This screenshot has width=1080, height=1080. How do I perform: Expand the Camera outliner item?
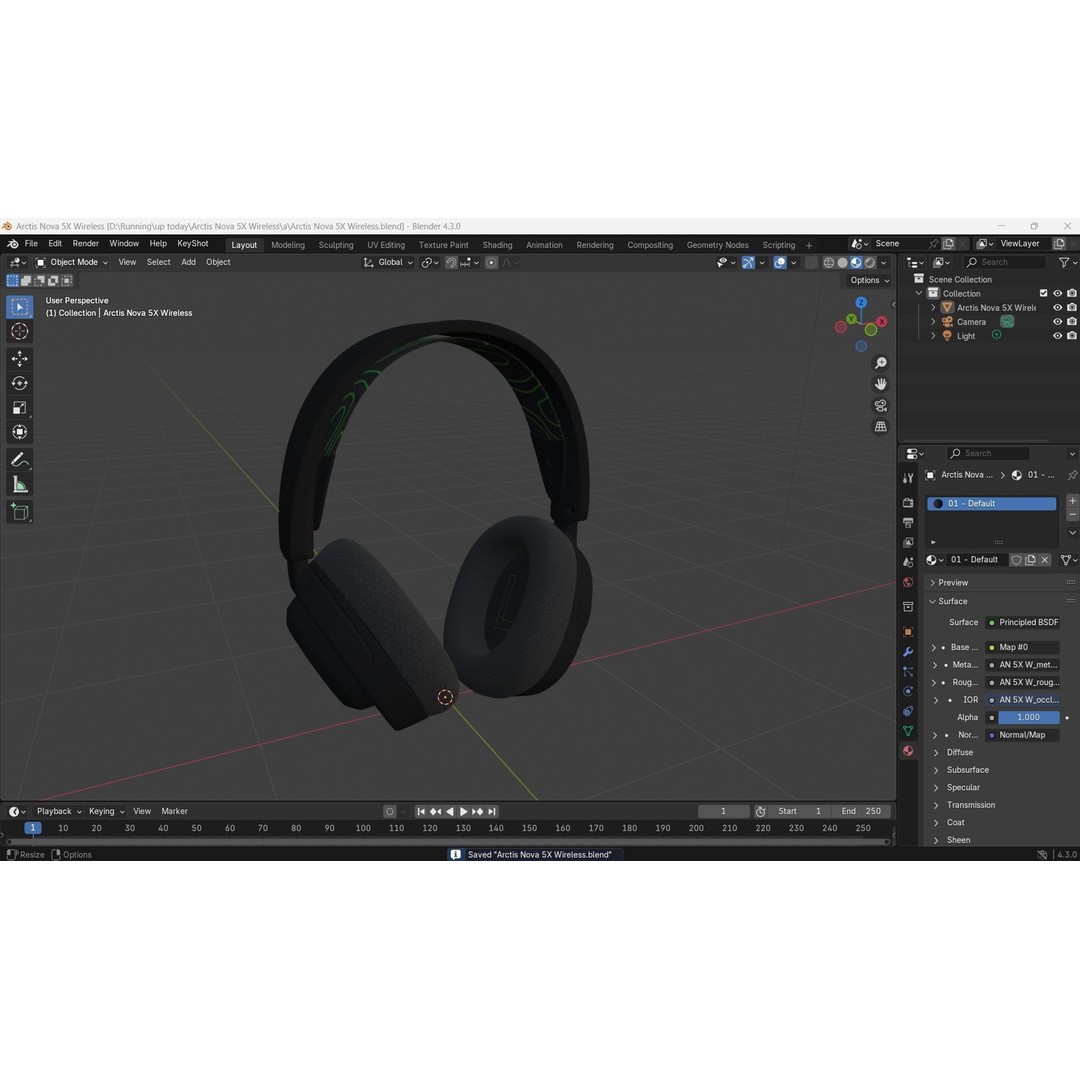coord(933,322)
